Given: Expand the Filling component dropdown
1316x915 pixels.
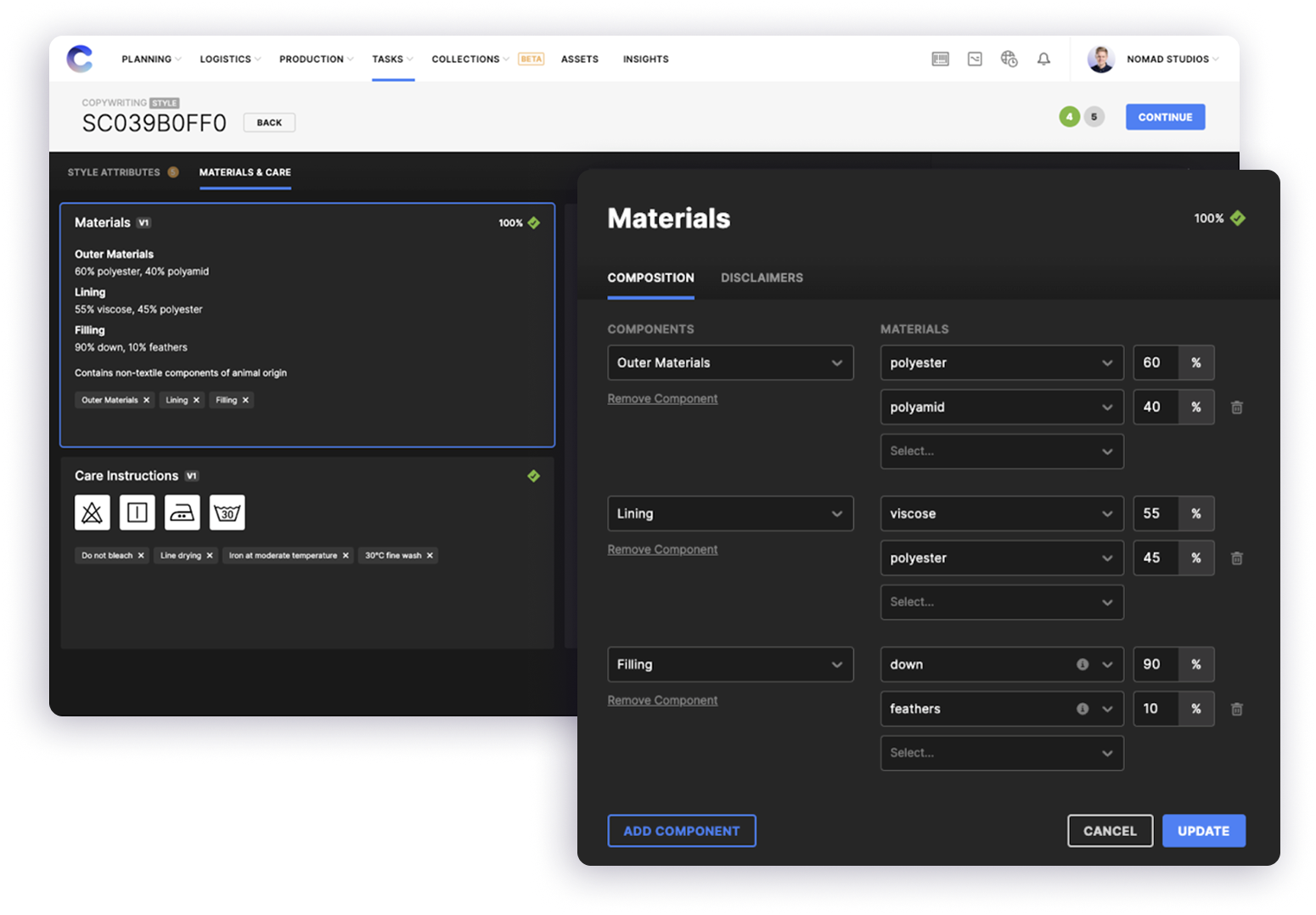Looking at the screenshot, I should 730,665.
